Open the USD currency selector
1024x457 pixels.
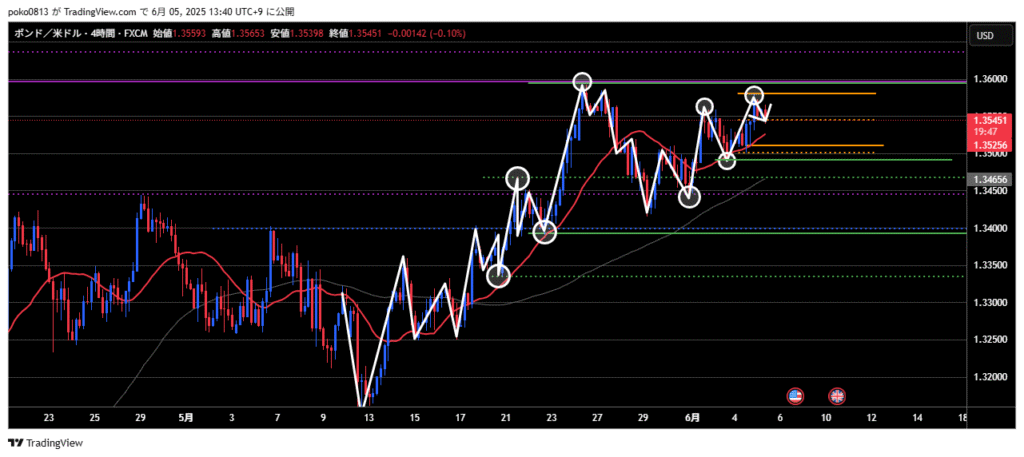point(984,36)
